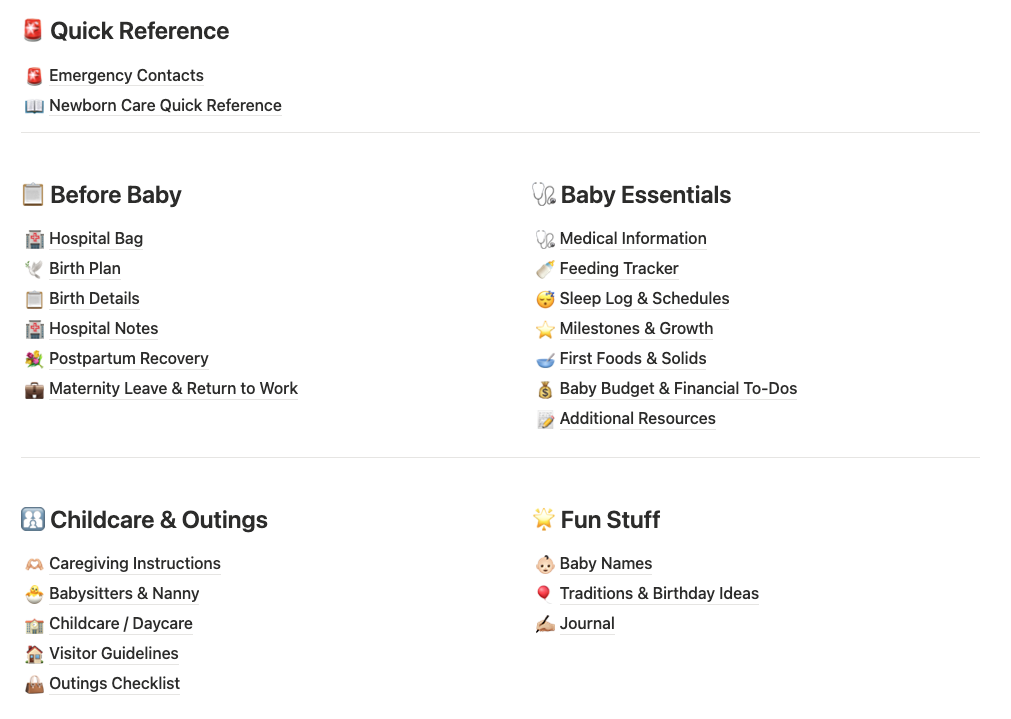Click the bouquet icon beside Postpartum Recovery
Screen dimensions: 1011x719
pos(34,359)
